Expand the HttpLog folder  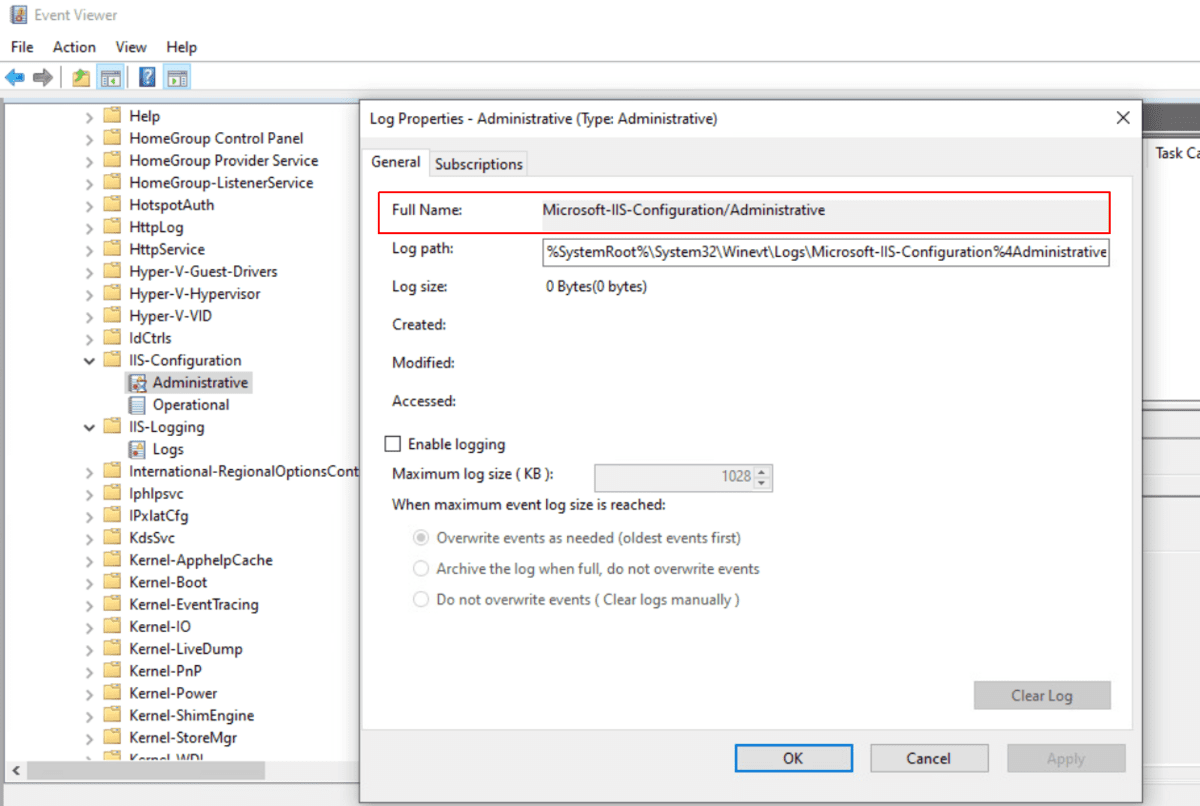[90, 226]
